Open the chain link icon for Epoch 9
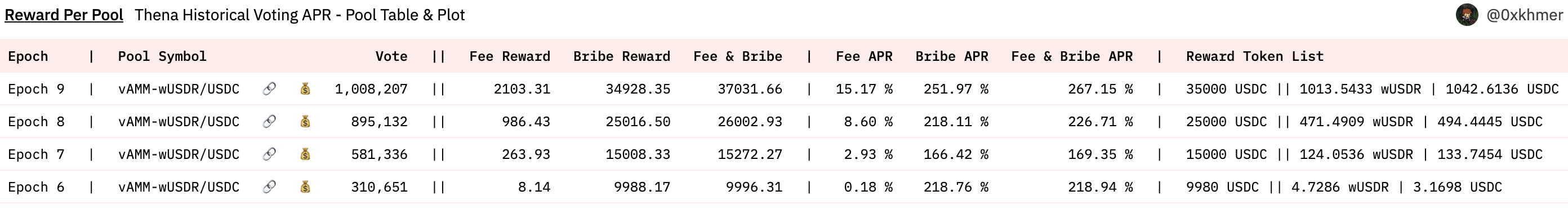 point(269,89)
